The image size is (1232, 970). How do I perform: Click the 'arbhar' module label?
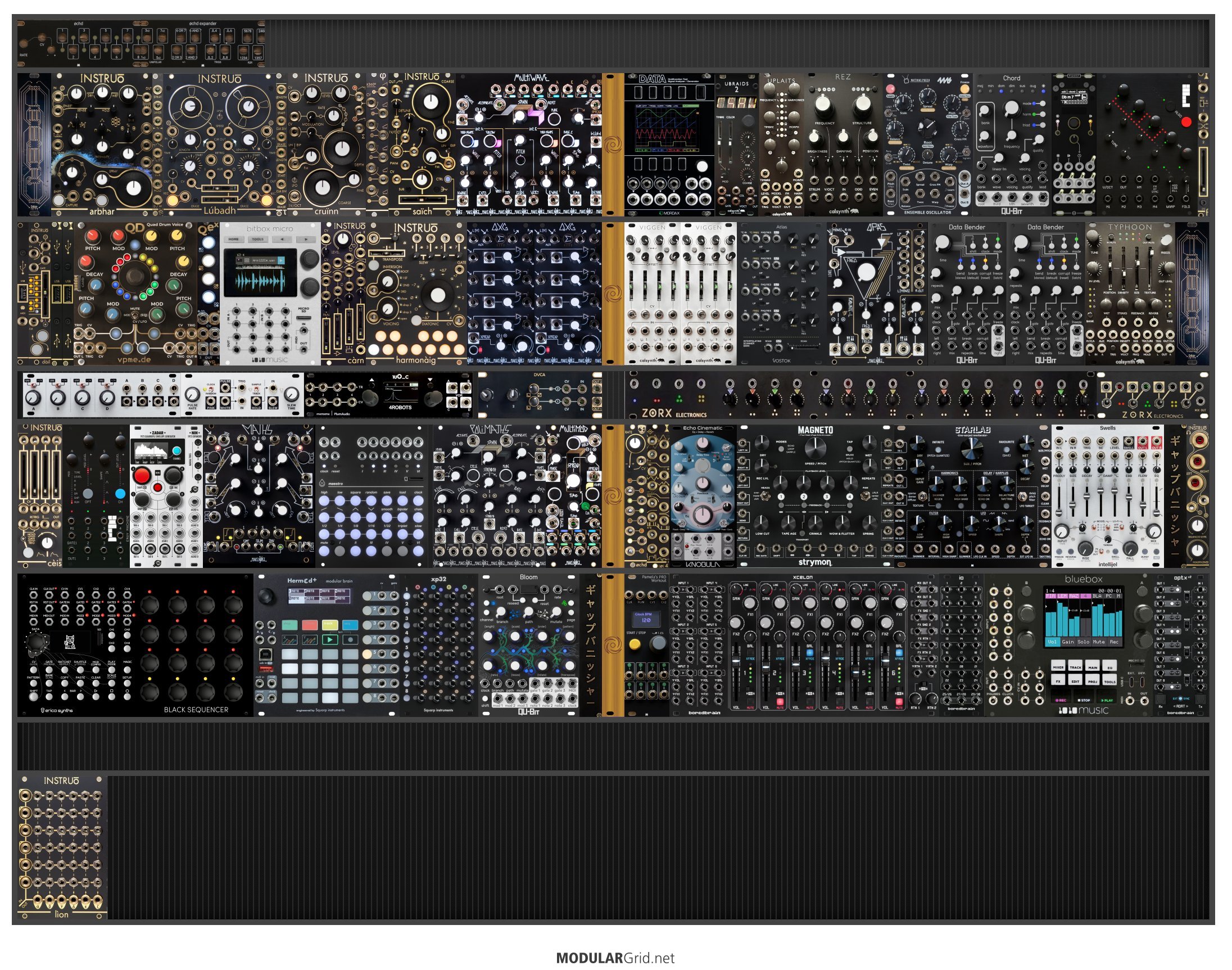[x=102, y=211]
